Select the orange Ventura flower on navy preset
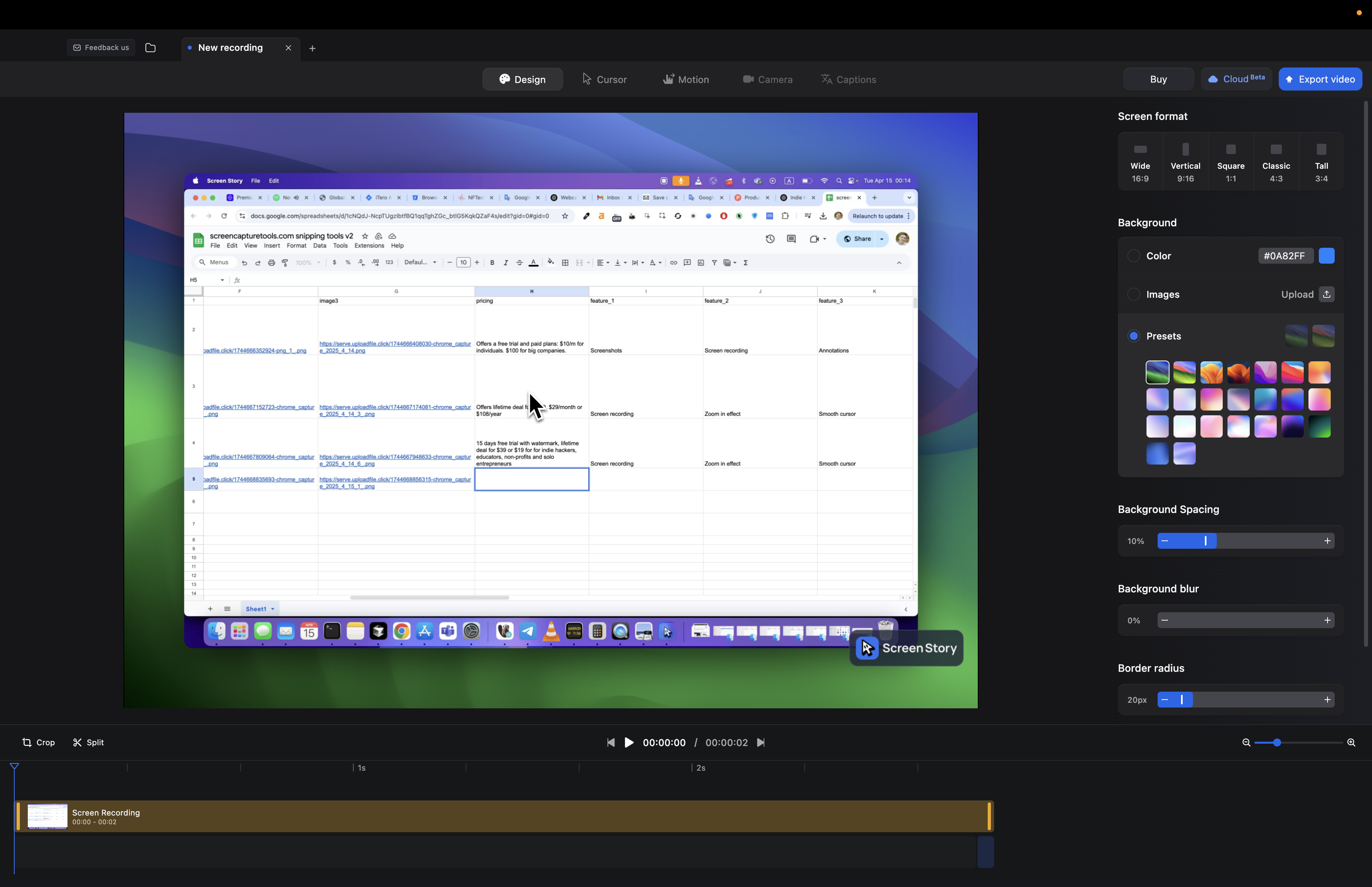Image resolution: width=1372 pixels, height=887 pixels. tap(1239, 373)
